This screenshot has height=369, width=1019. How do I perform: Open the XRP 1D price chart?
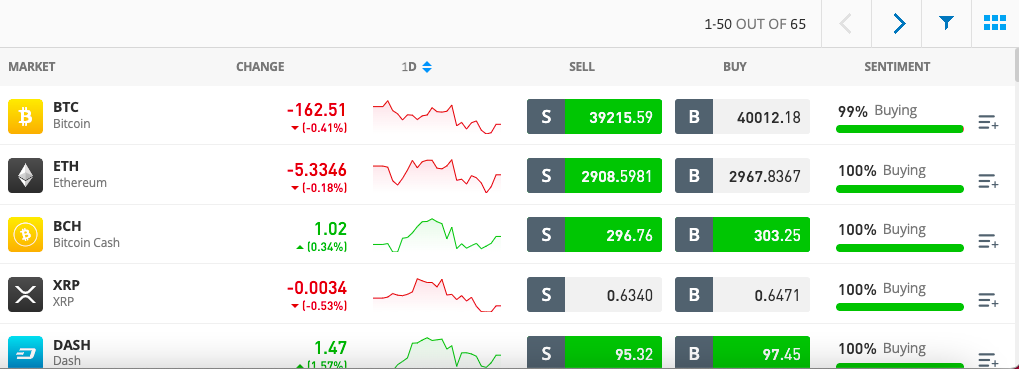[437, 295]
